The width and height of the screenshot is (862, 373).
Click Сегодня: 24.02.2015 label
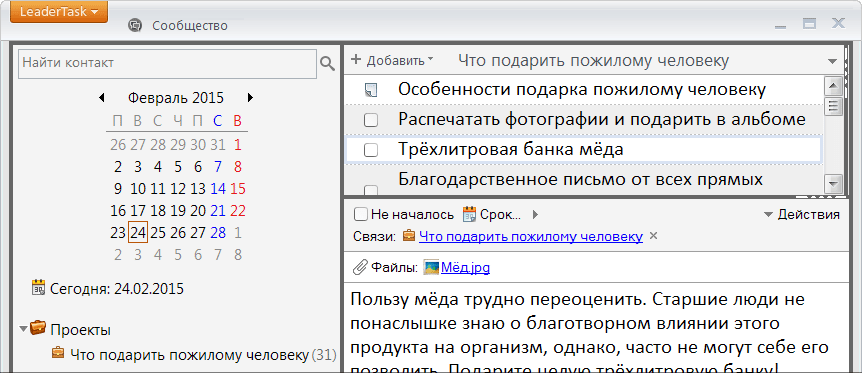point(117,288)
